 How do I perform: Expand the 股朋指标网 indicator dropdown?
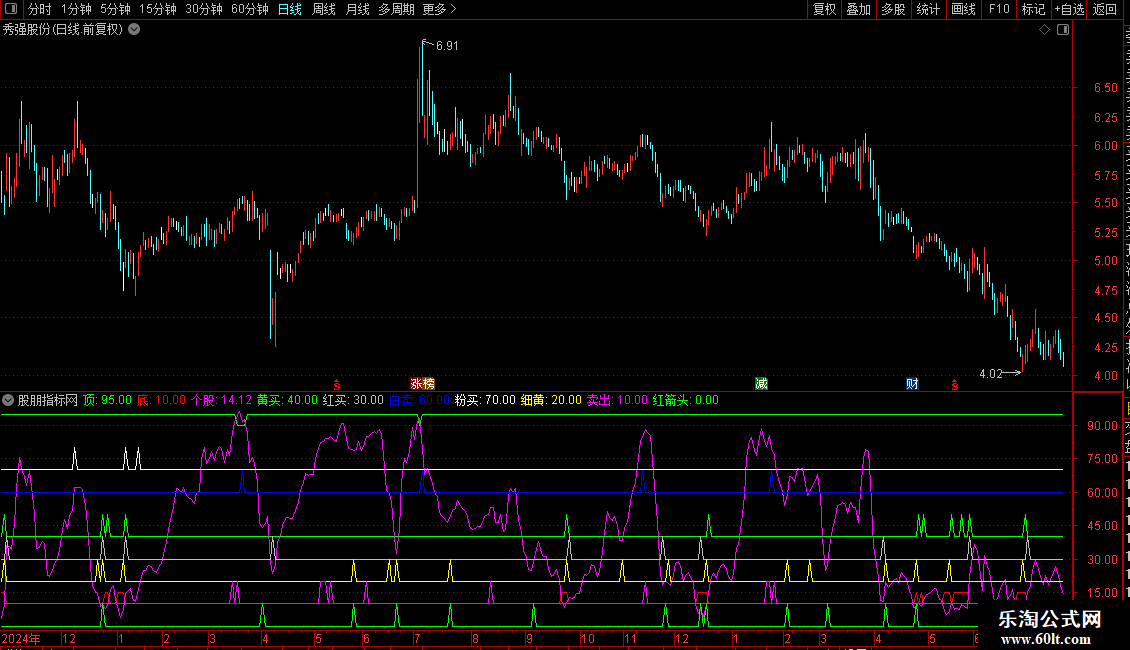click(x=8, y=400)
